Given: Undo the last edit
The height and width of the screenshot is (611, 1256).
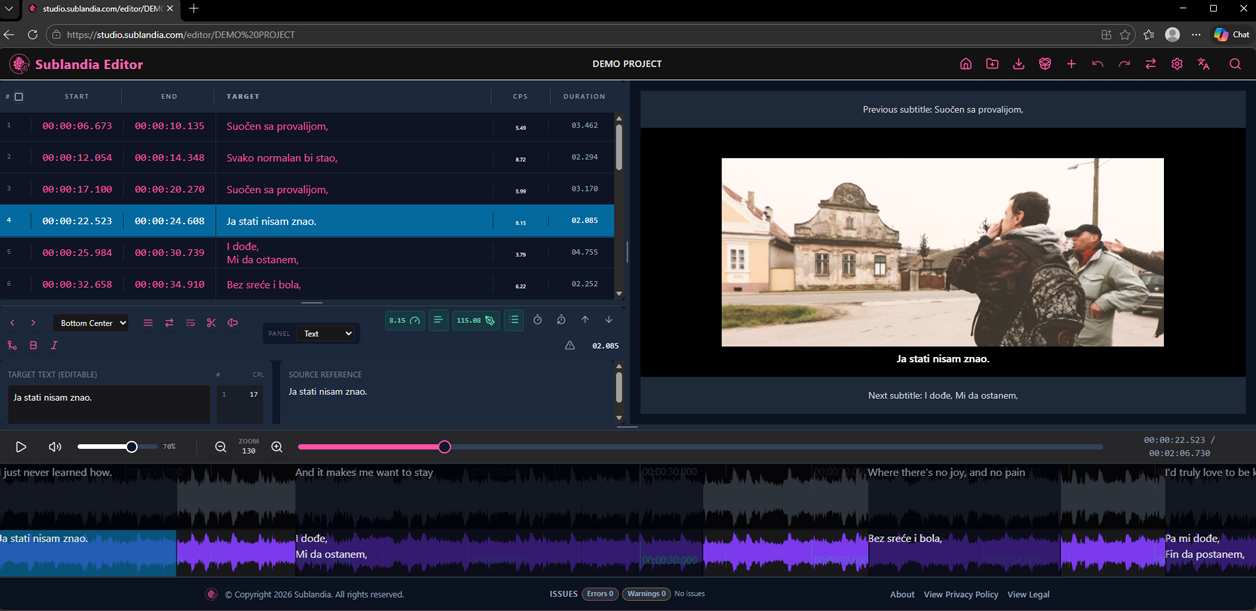Looking at the screenshot, I should [1097, 63].
